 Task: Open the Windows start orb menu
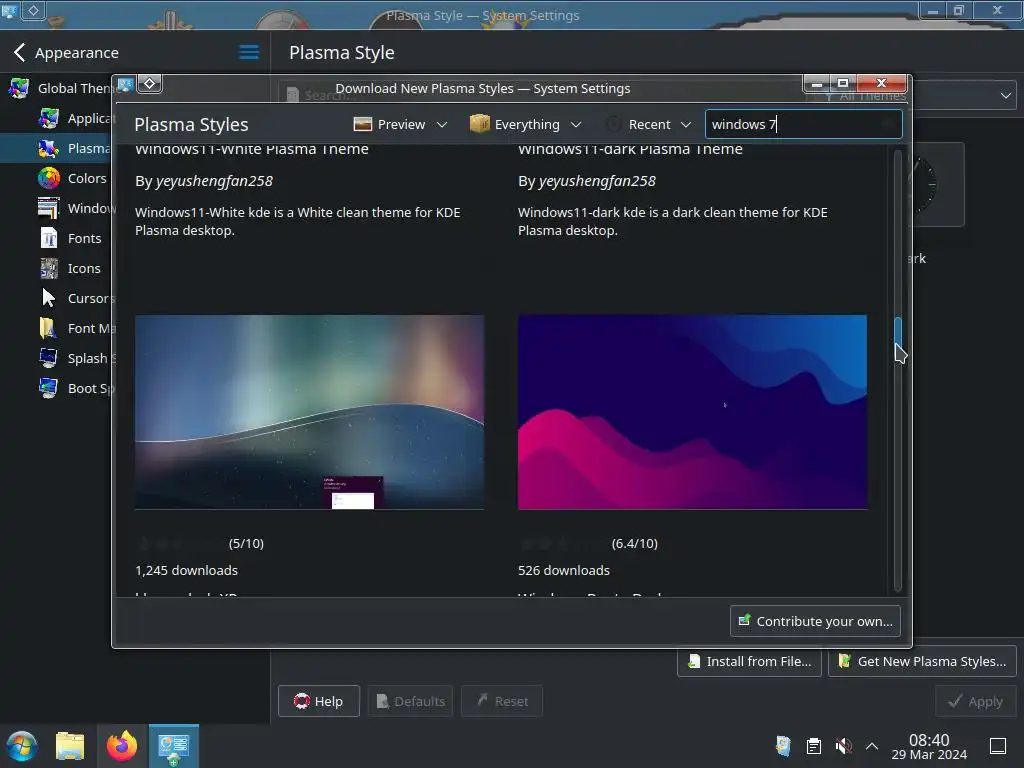22,746
